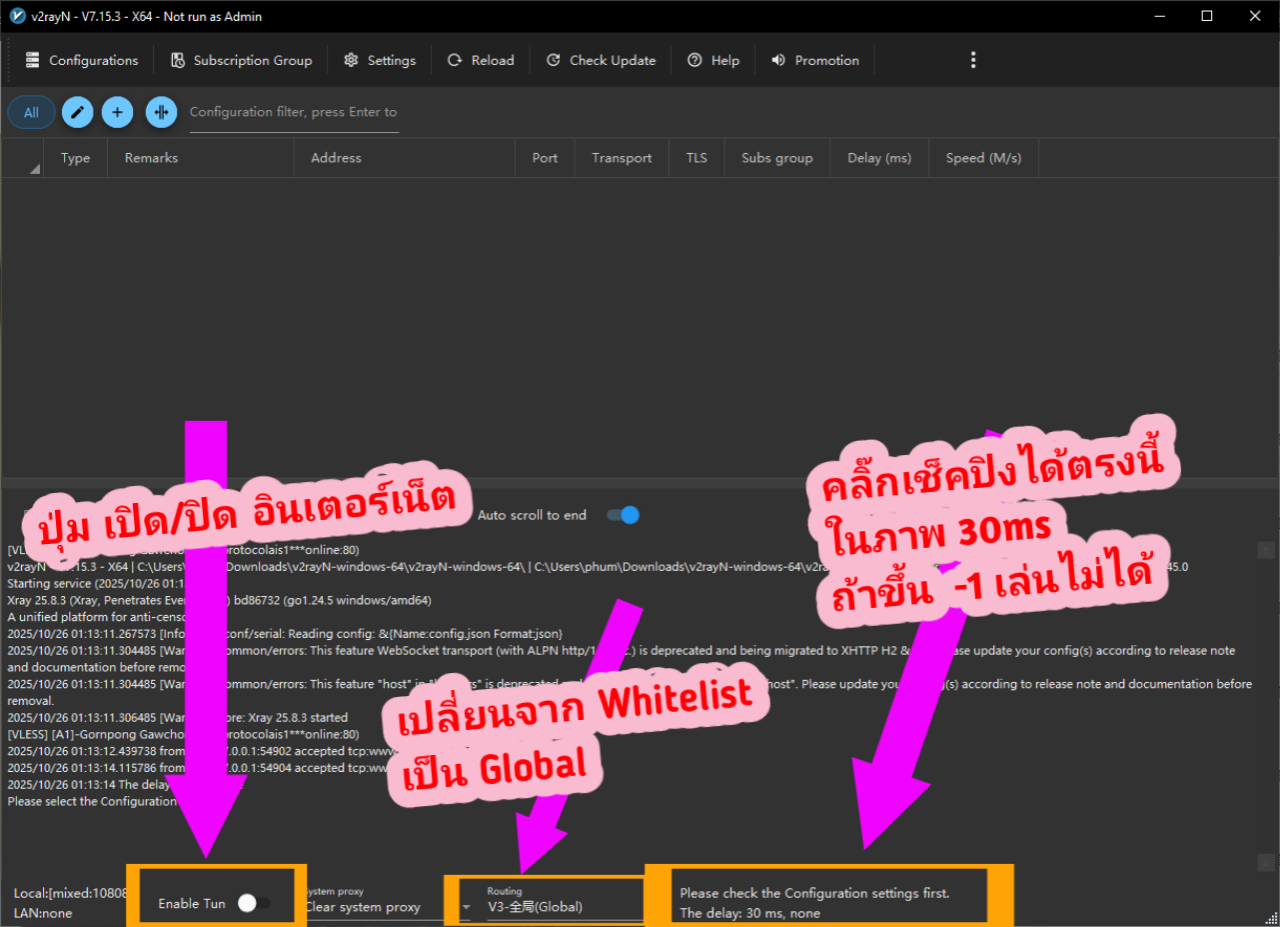
Task: Click the auto column width button
Action: click(161, 112)
